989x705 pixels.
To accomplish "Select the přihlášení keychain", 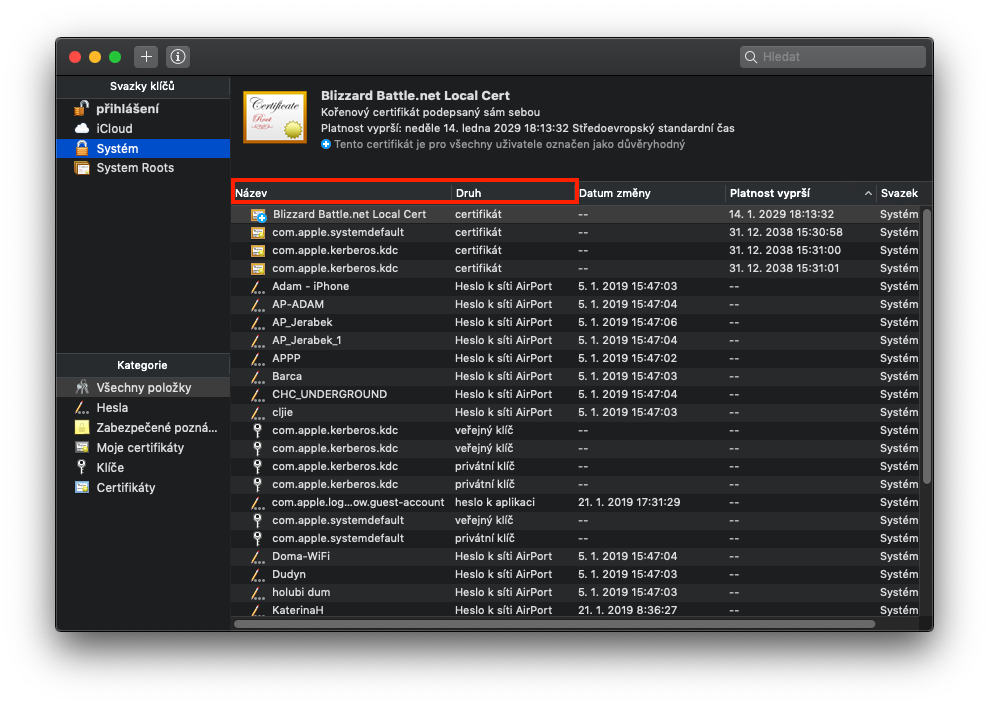I will coord(127,109).
